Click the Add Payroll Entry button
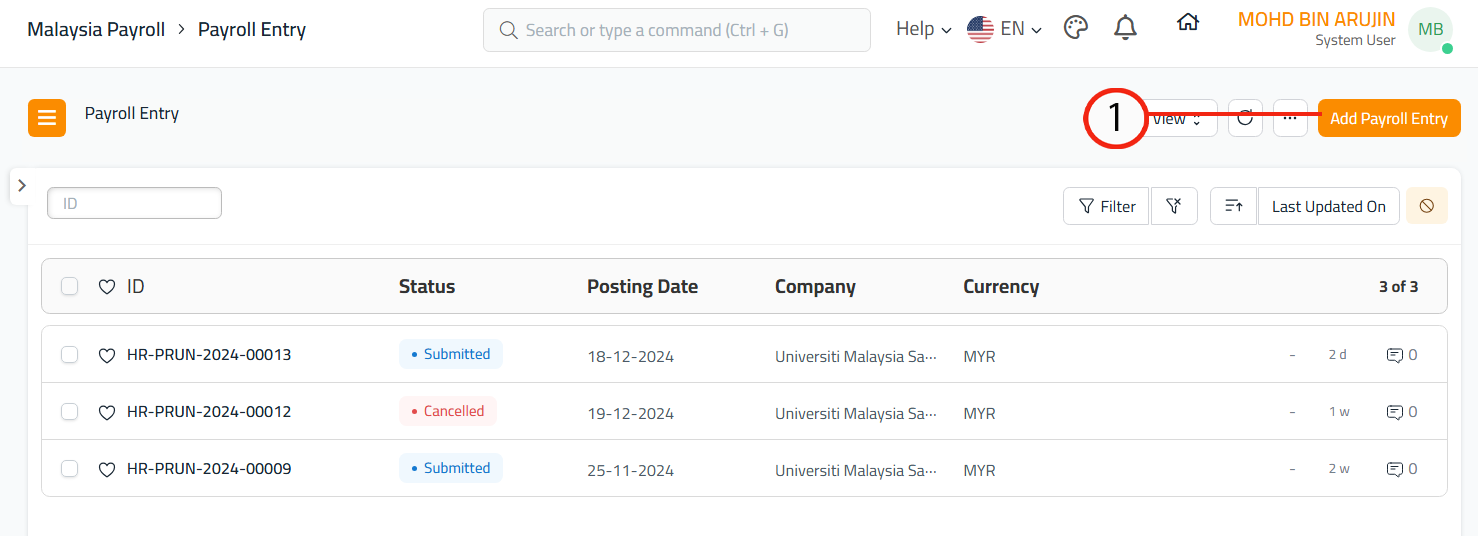 [1388, 118]
